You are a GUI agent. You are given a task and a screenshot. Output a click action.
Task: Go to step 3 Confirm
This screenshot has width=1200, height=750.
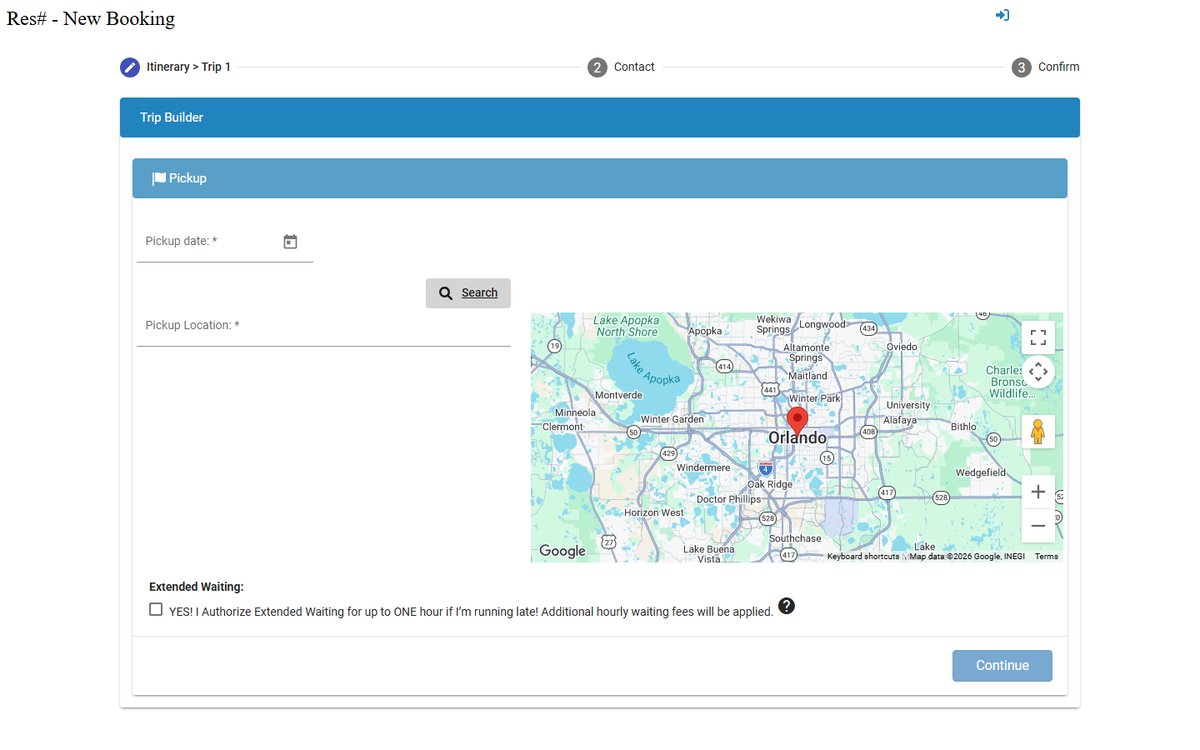click(1045, 67)
